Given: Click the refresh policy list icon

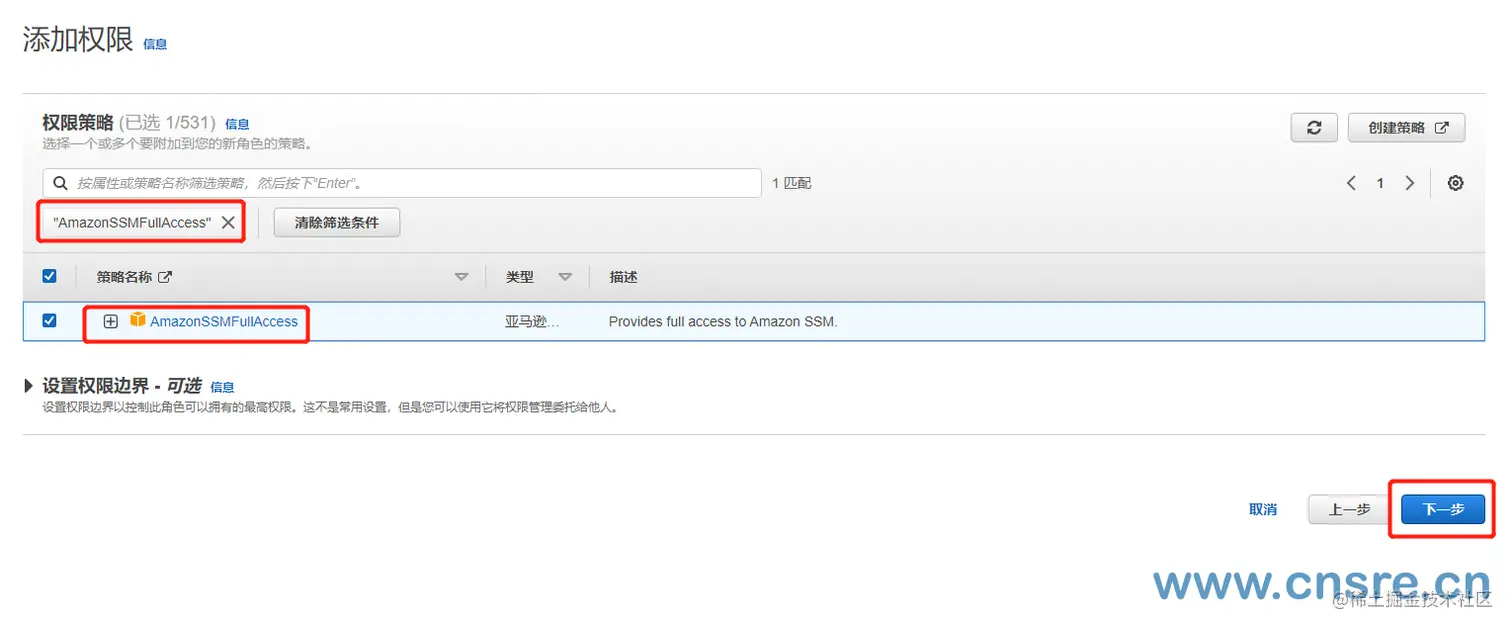Looking at the screenshot, I should pyautogui.click(x=1313, y=127).
